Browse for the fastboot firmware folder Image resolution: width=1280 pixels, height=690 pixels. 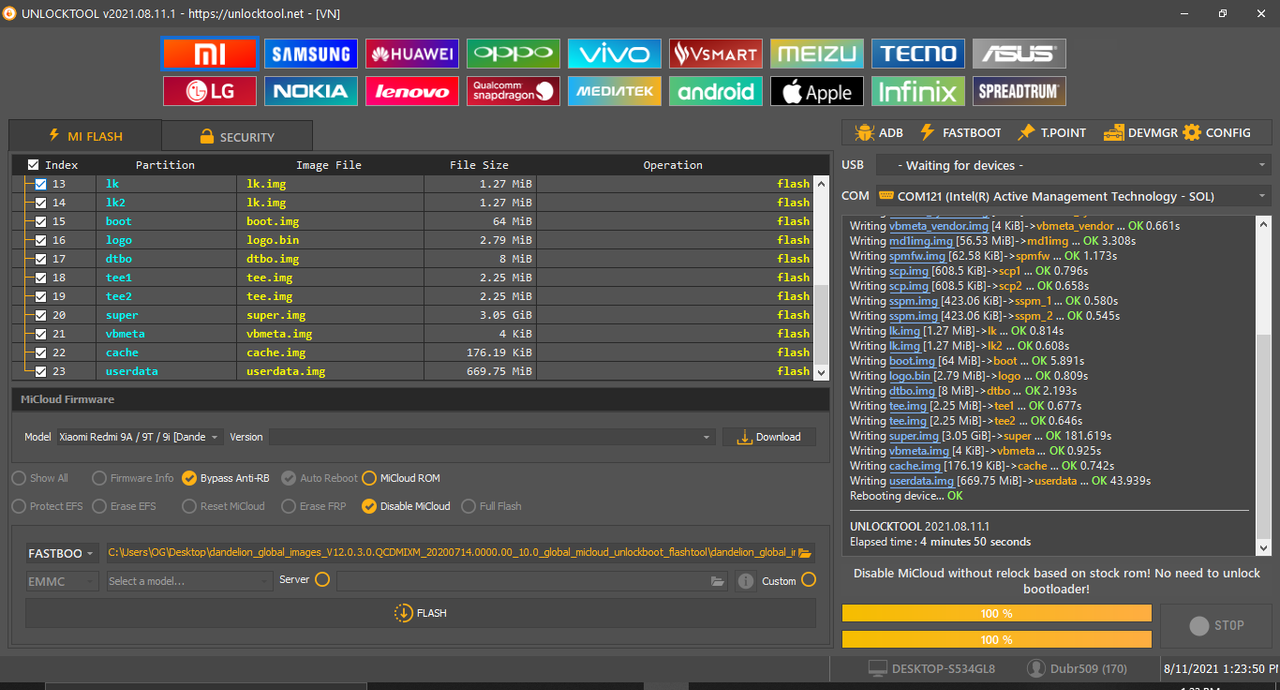click(x=805, y=553)
